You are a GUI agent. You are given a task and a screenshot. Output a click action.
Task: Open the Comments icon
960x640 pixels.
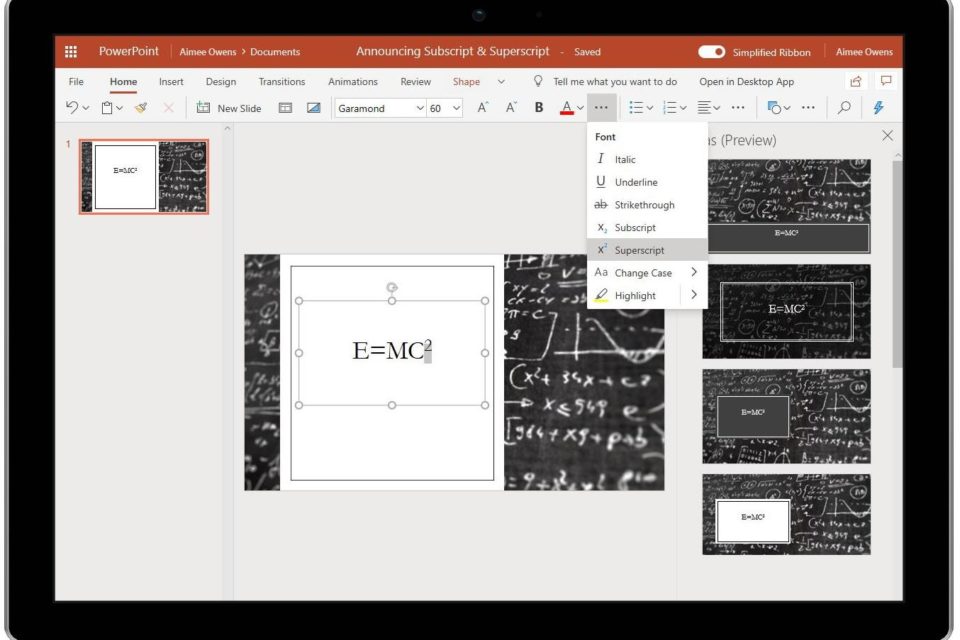886,81
